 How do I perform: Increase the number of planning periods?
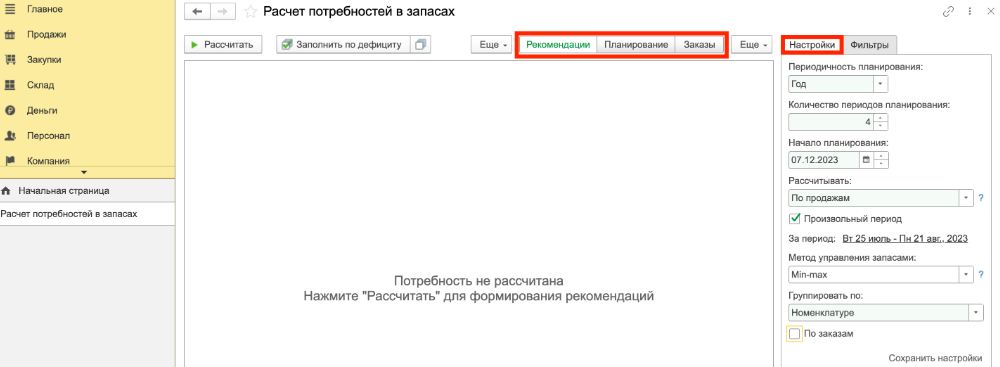881,117
